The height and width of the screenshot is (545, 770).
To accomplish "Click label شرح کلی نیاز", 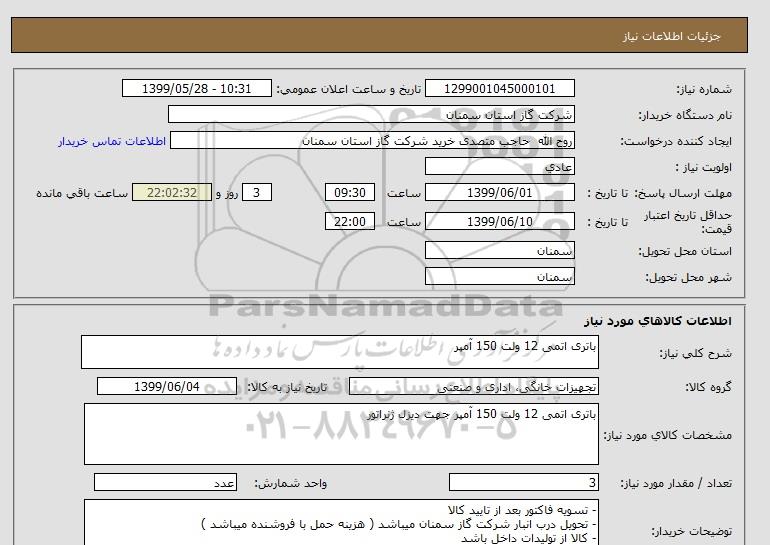I will coord(695,353).
